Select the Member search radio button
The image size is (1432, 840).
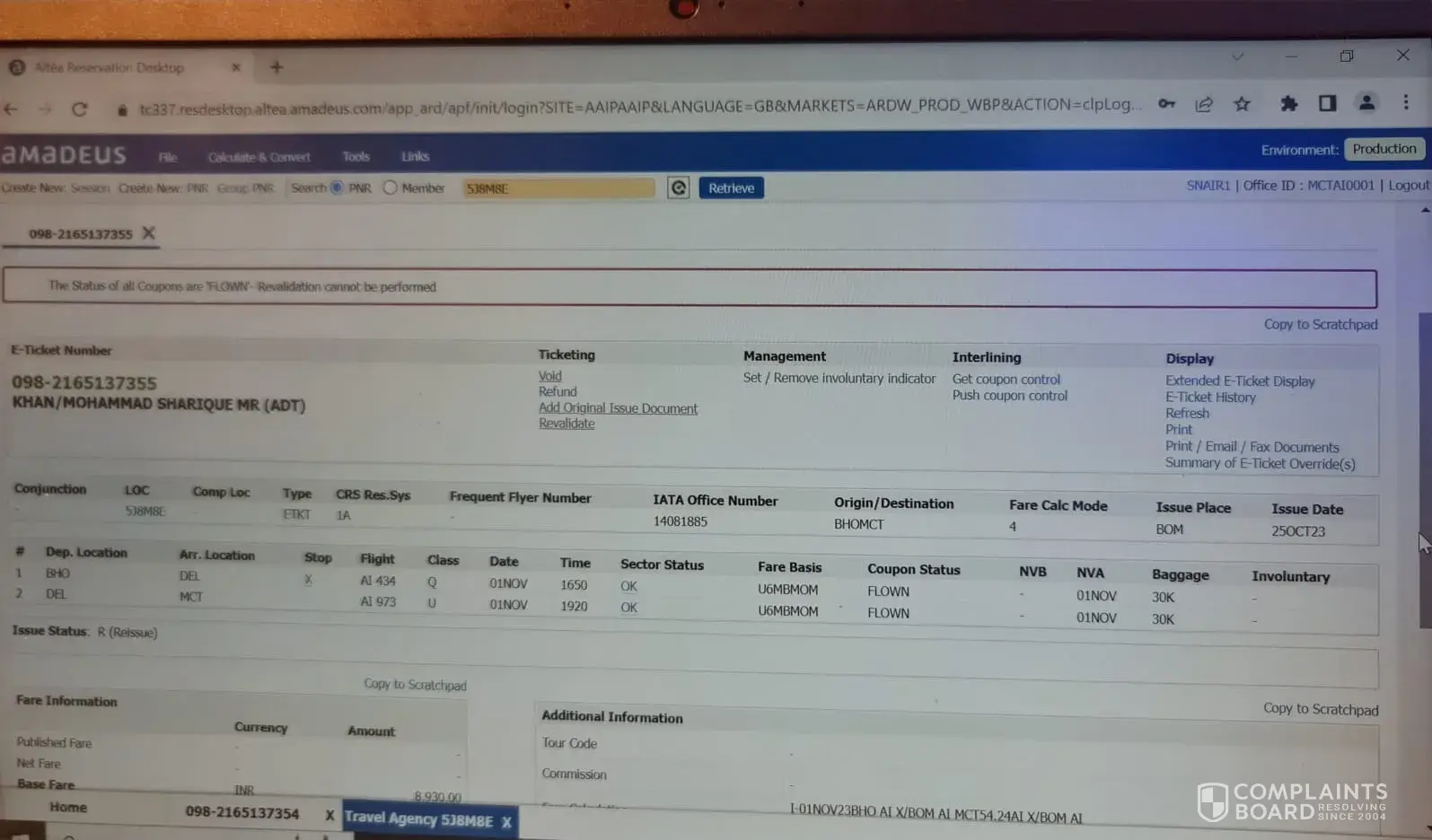pos(391,188)
